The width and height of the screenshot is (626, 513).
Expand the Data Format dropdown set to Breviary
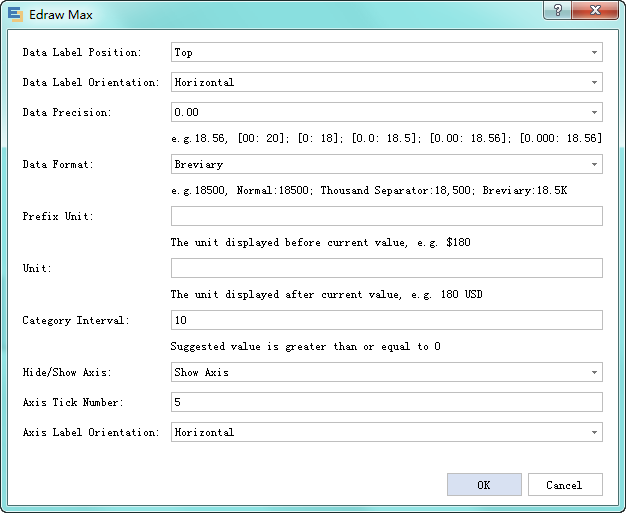point(386,164)
